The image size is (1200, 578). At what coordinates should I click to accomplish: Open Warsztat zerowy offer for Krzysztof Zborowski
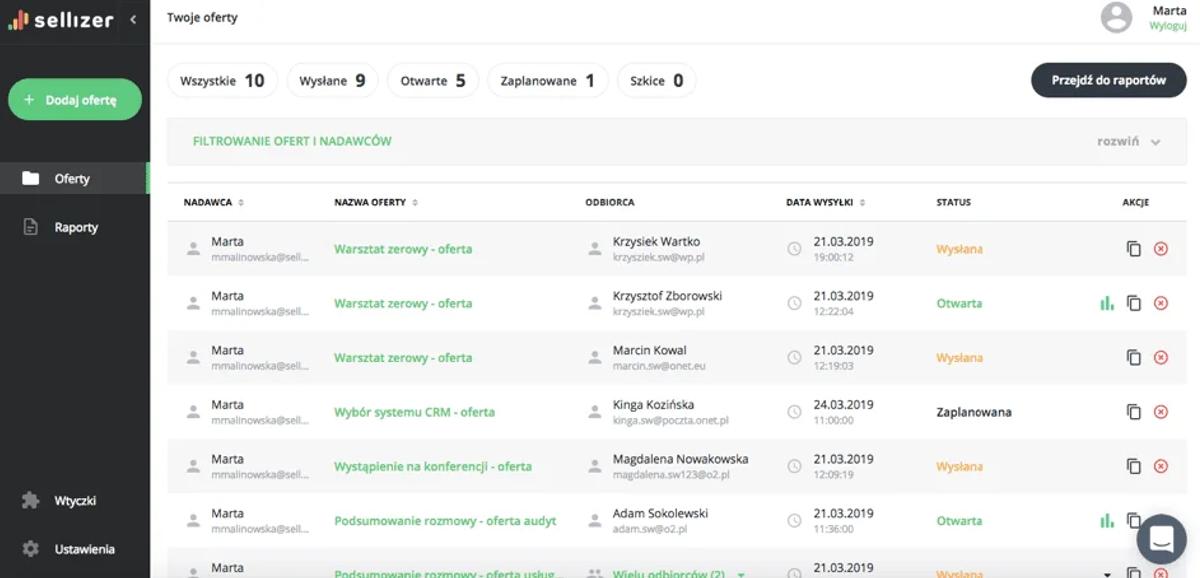click(x=403, y=303)
